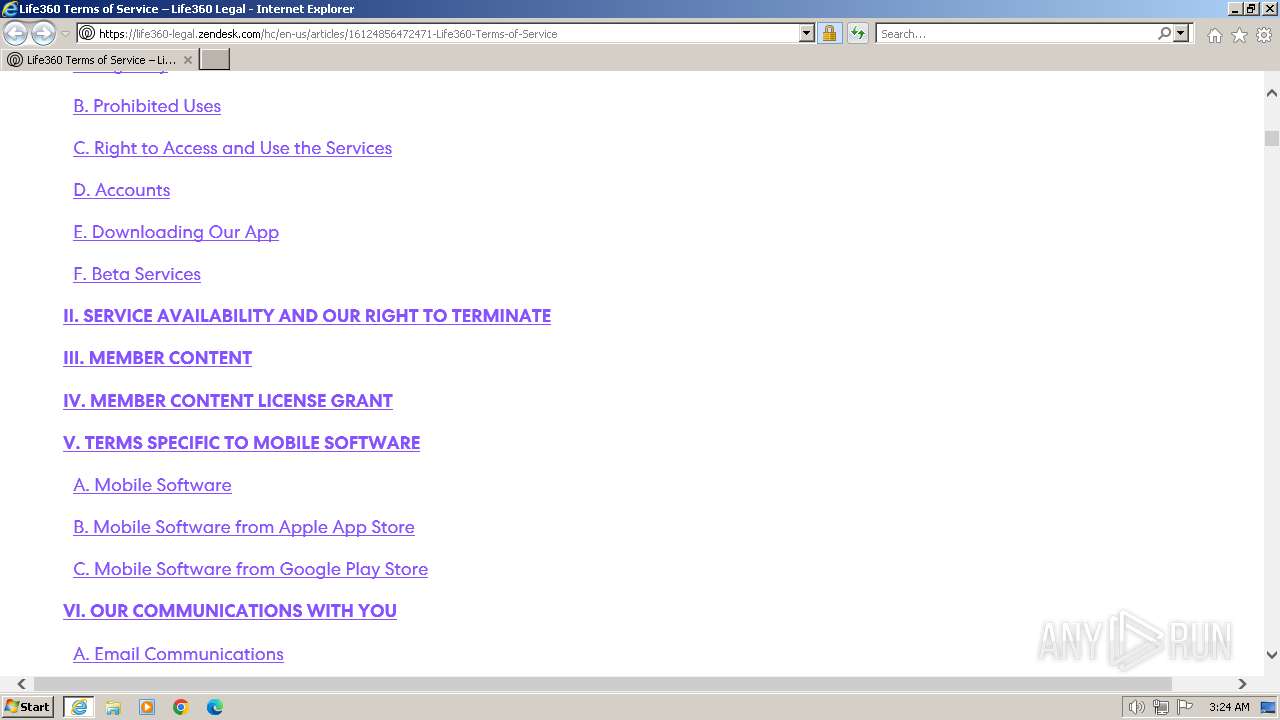
Task: Click the vertical scrollbar thumb
Action: (1271, 139)
